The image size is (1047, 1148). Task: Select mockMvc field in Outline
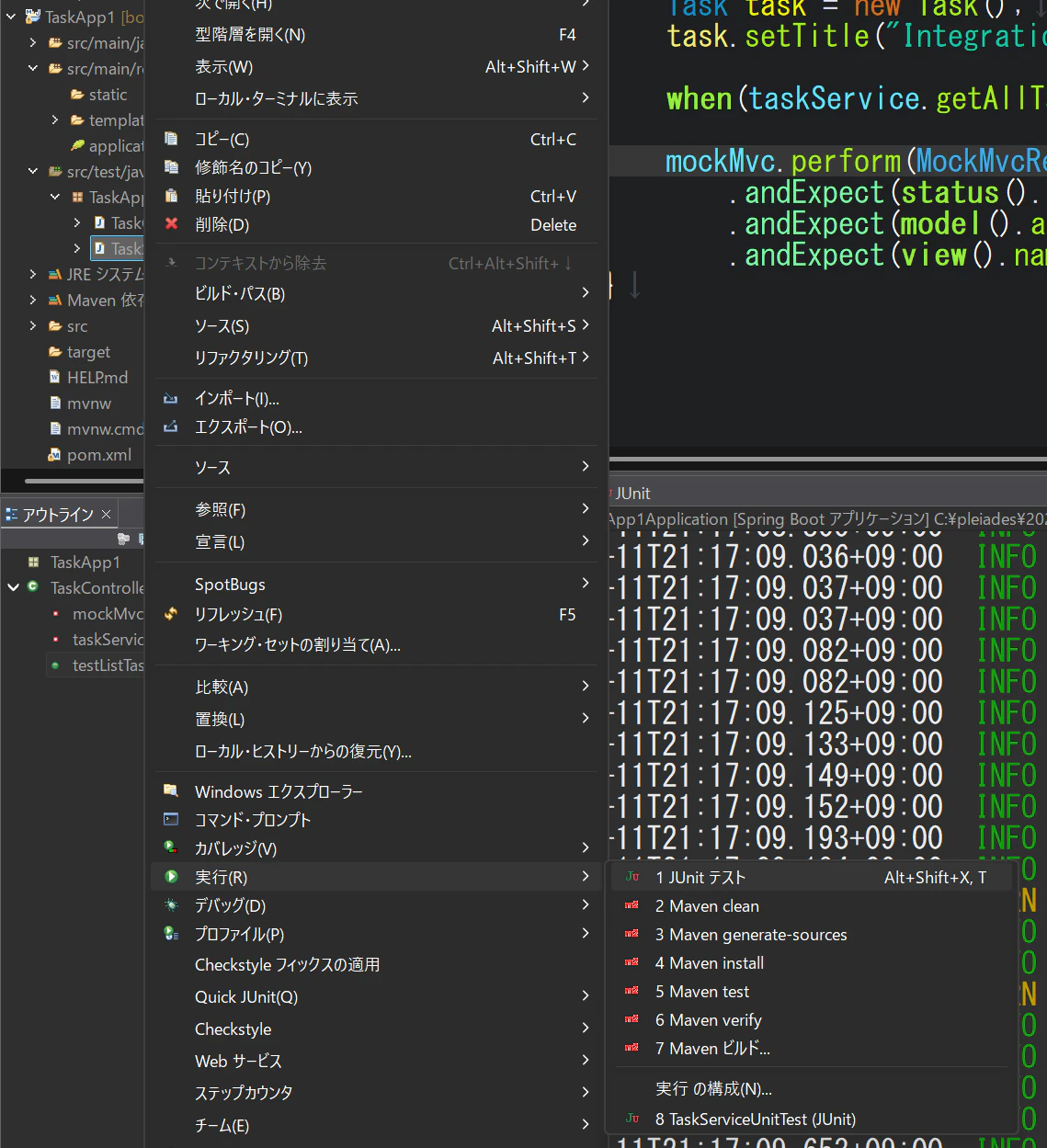pyautogui.click(x=108, y=614)
